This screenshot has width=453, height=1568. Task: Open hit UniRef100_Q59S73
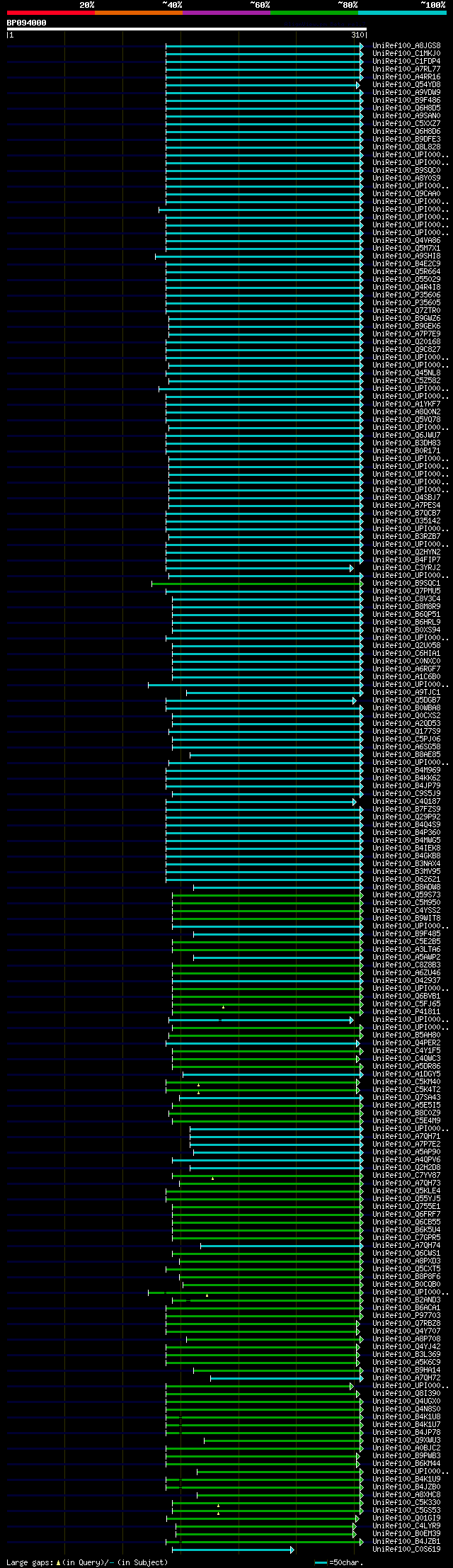[x=406, y=894]
